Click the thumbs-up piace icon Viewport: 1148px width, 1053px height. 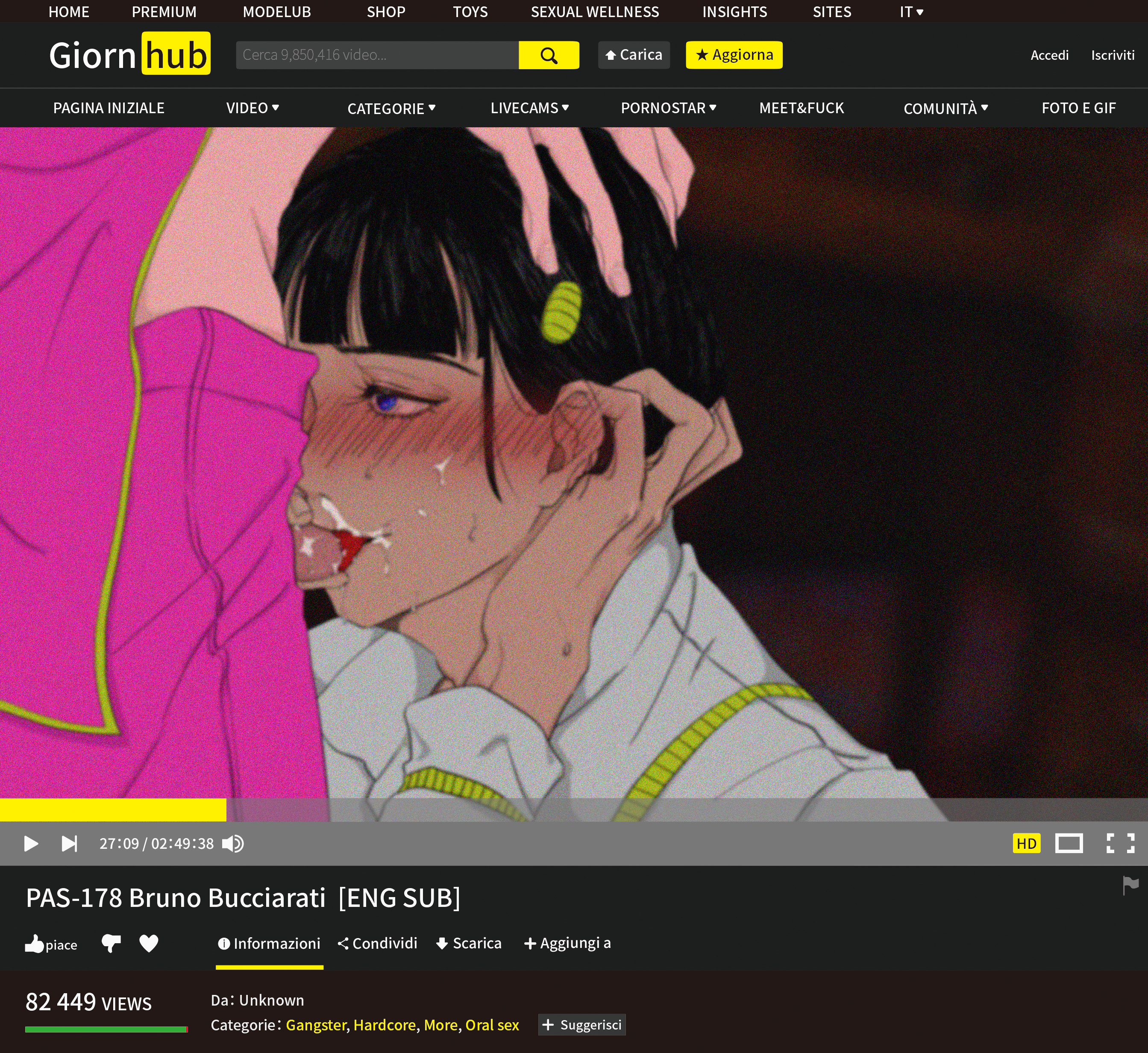35,944
